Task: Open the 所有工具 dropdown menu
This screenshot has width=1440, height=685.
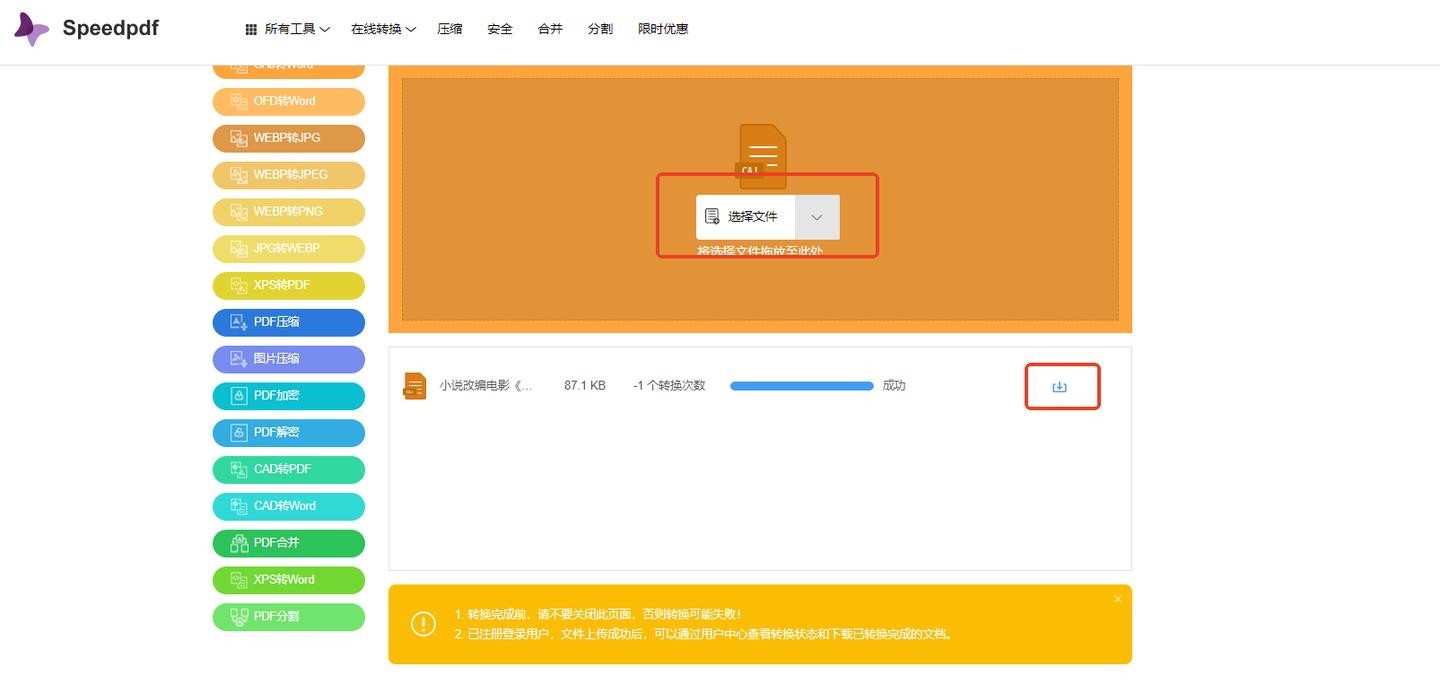Action: click(x=287, y=29)
